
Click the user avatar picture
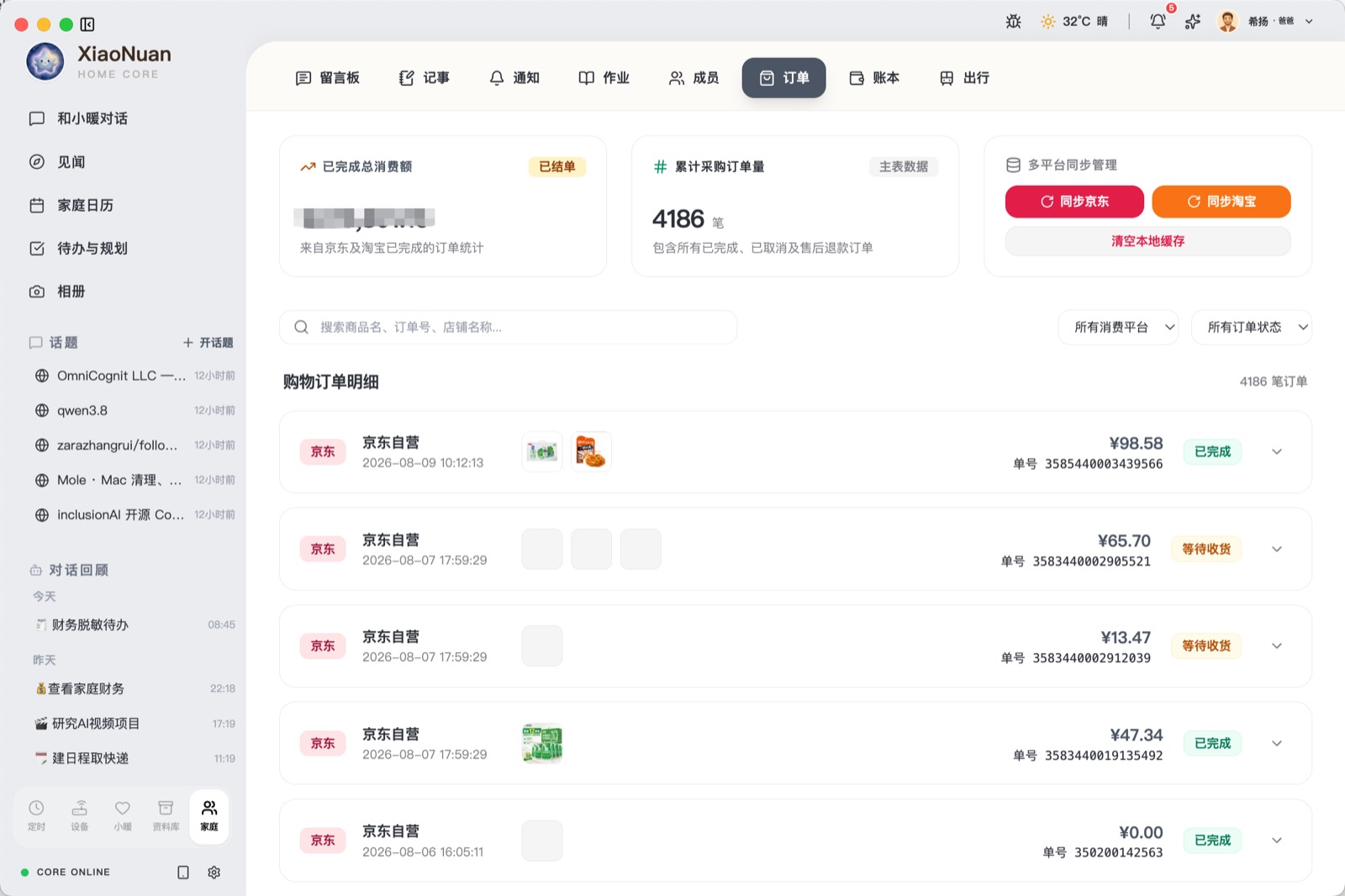pos(1228,22)
